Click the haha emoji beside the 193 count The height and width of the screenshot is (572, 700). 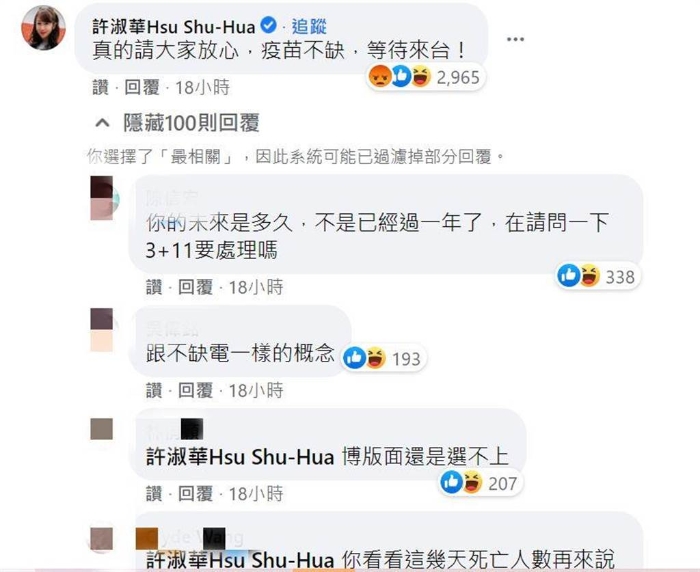pyautogui.click(x=376, y=358)
